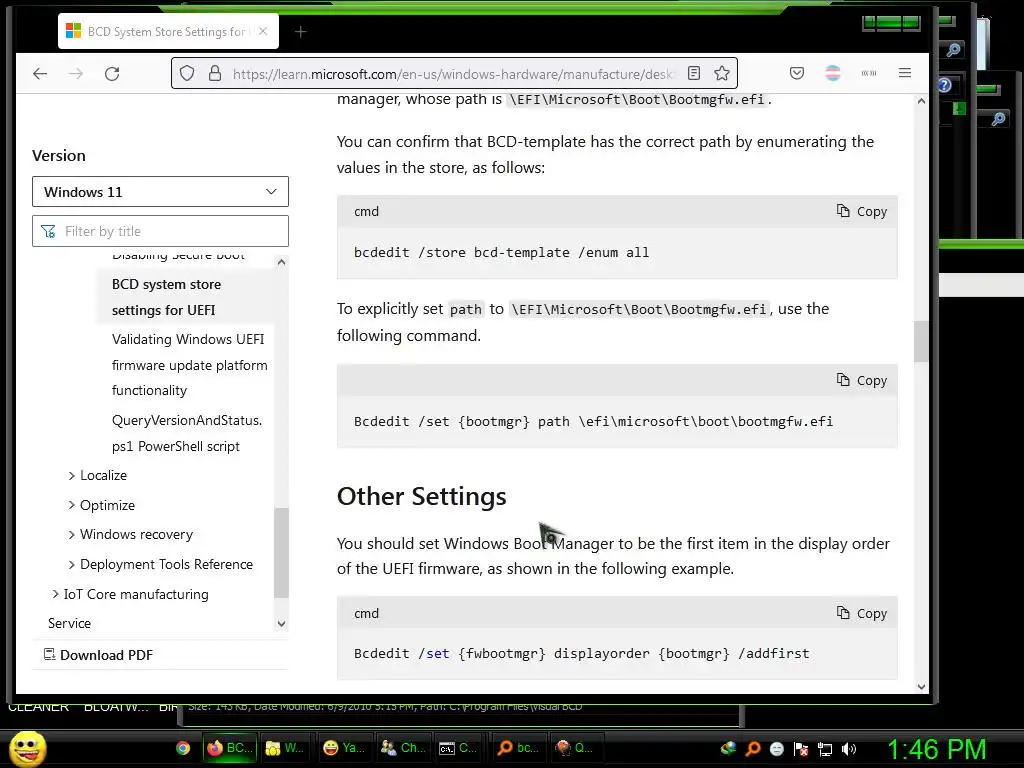
Task: Open BCD system store settings for UEFI
Action: (x=167, y=297)
